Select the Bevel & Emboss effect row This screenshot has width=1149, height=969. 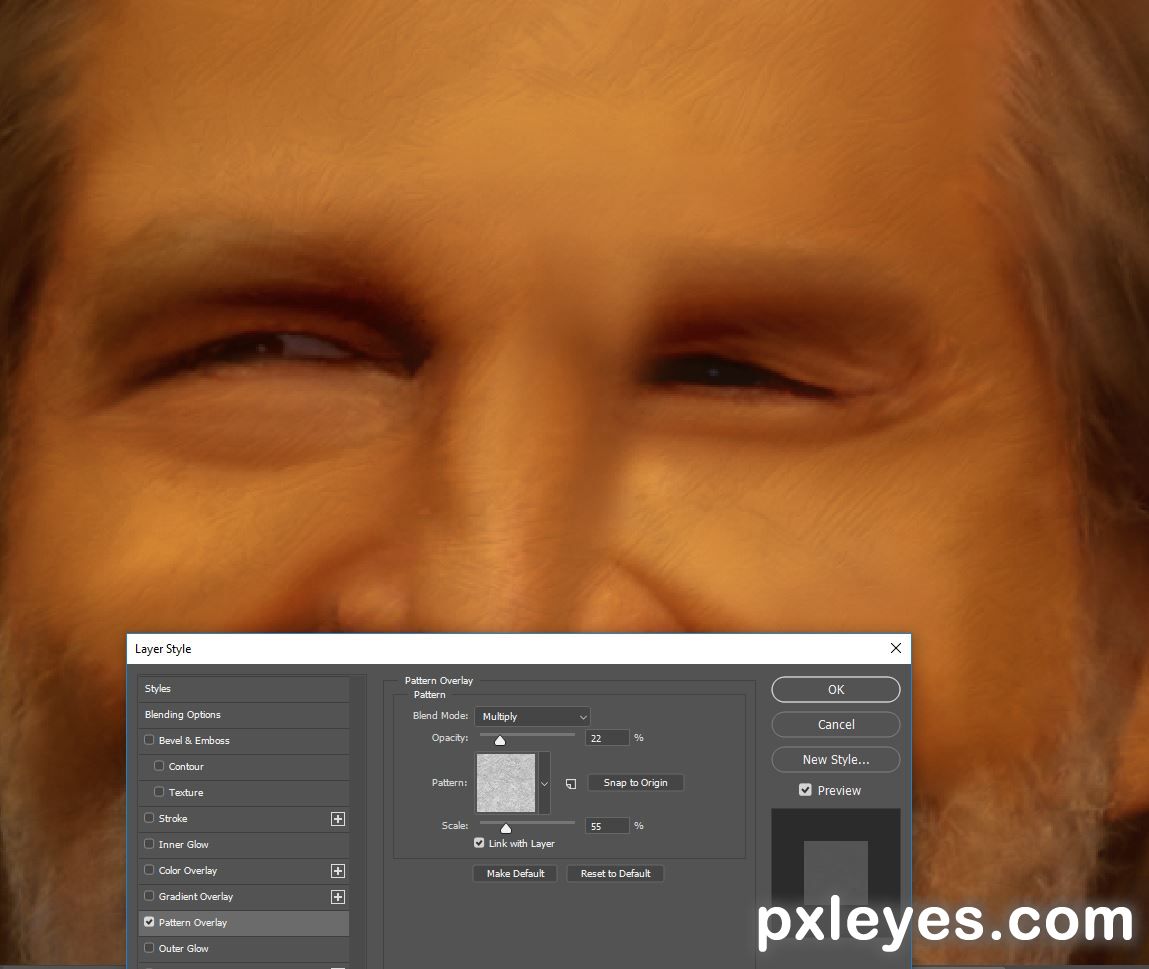244,740
